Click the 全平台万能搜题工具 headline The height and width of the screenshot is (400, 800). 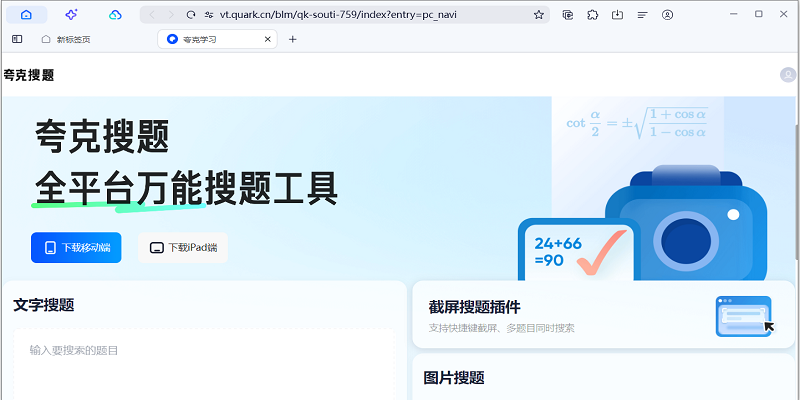pos(186,189)
